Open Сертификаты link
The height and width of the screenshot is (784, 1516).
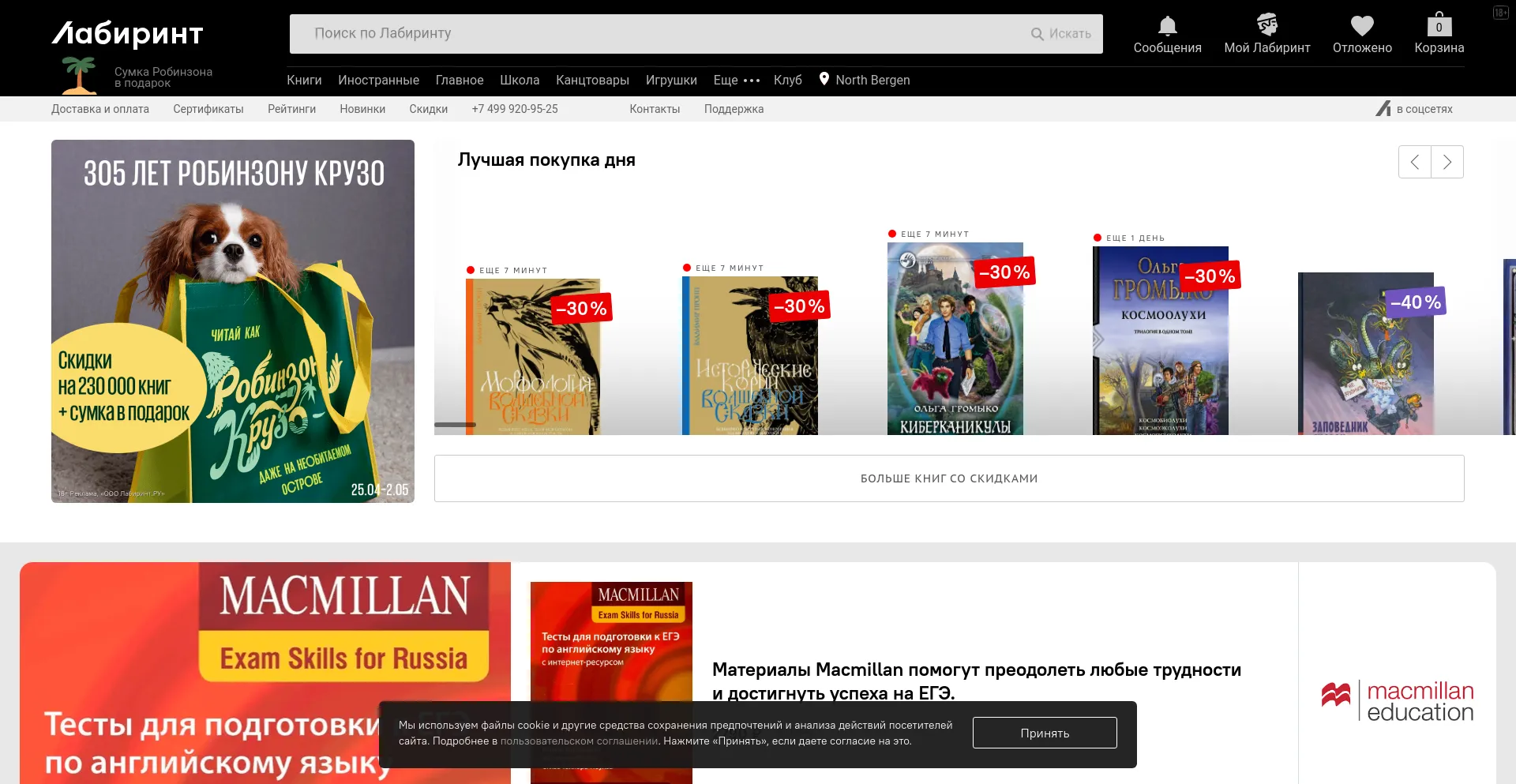tap(208, 109)
